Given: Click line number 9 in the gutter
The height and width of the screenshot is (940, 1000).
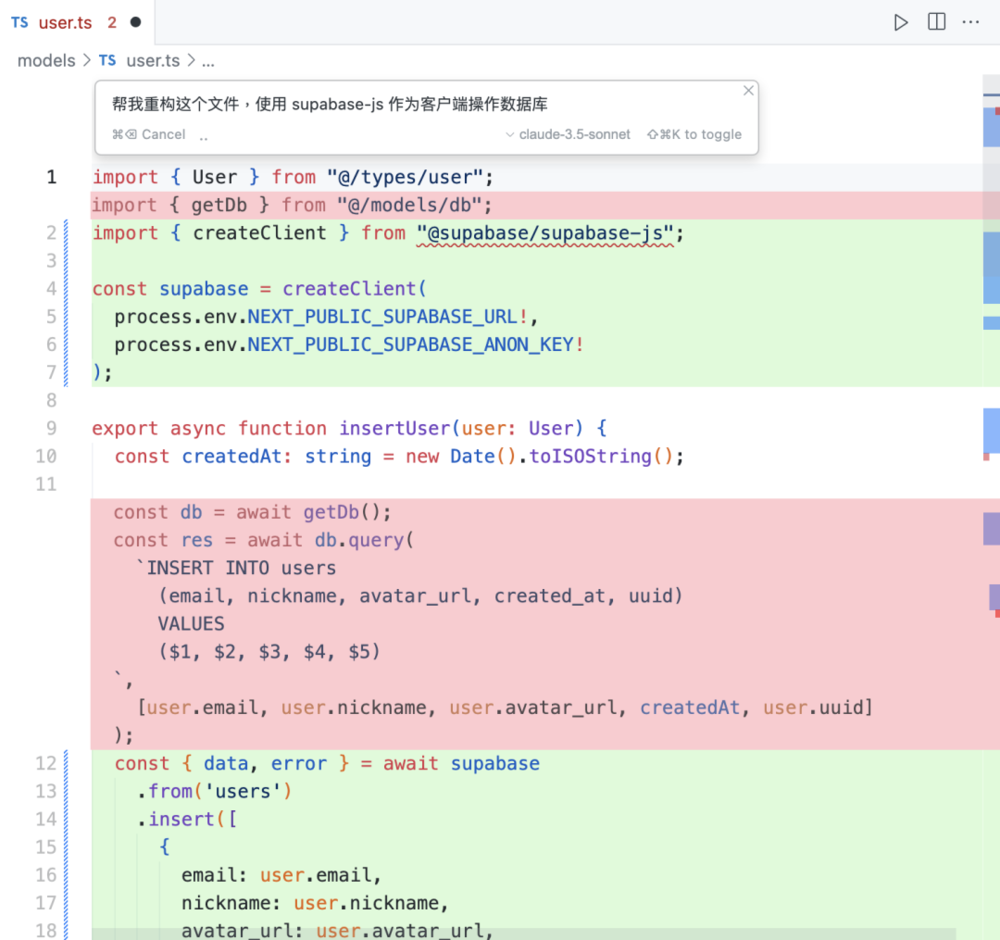Looking at the screenshot, I should pos(51,428).
